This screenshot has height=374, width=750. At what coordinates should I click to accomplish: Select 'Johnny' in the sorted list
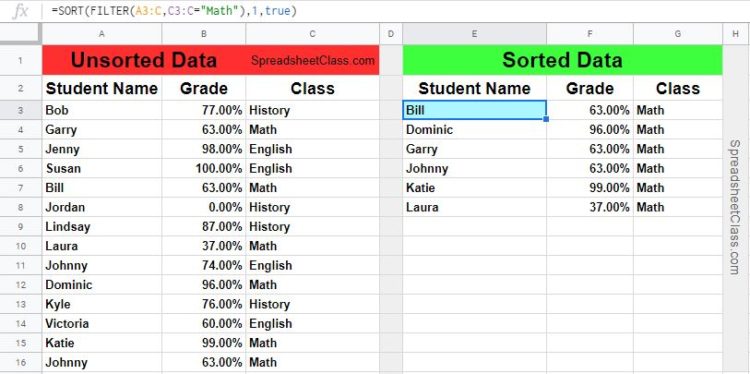[474, 168]
